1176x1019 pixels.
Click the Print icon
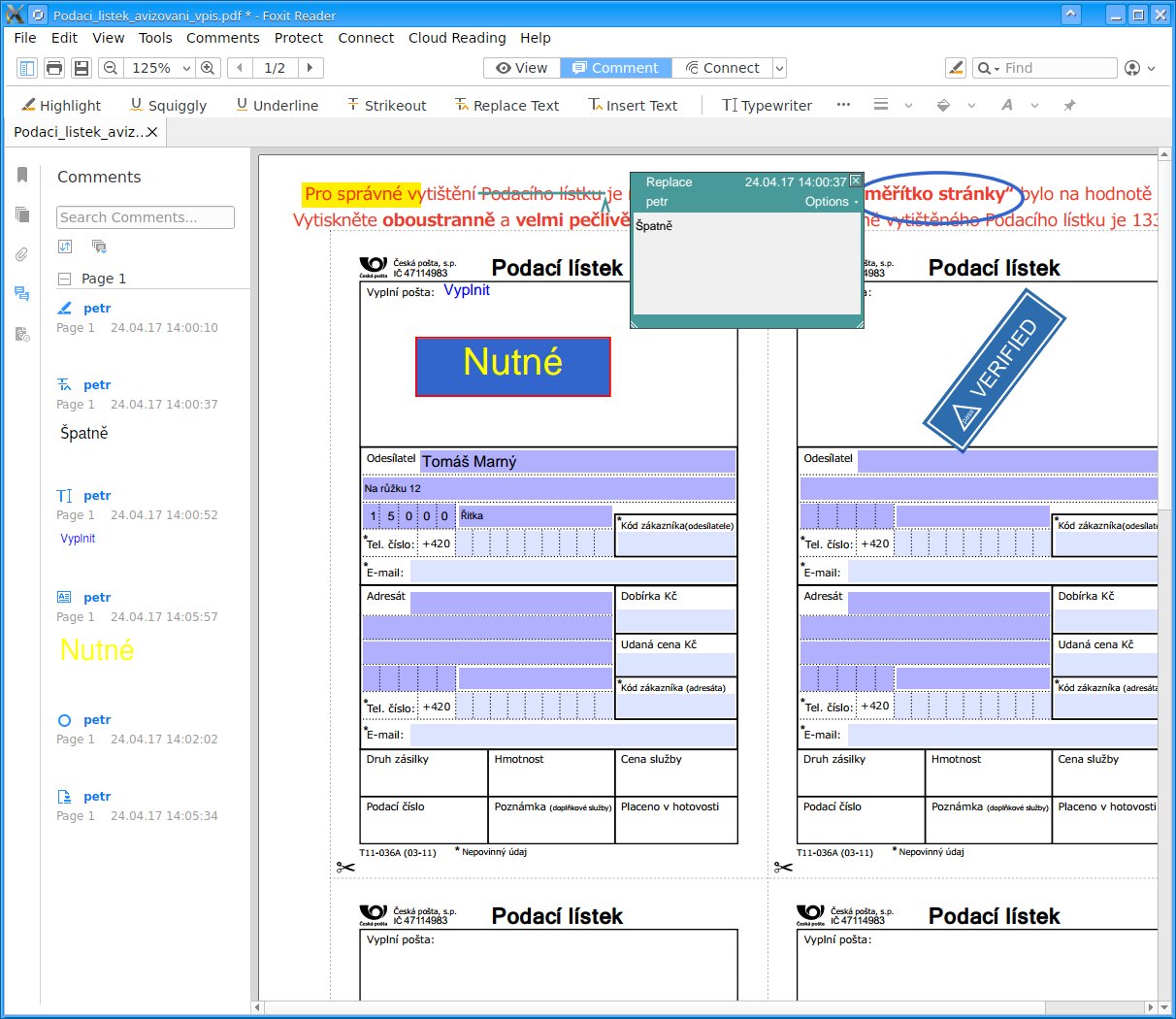[x=54, y=68]
